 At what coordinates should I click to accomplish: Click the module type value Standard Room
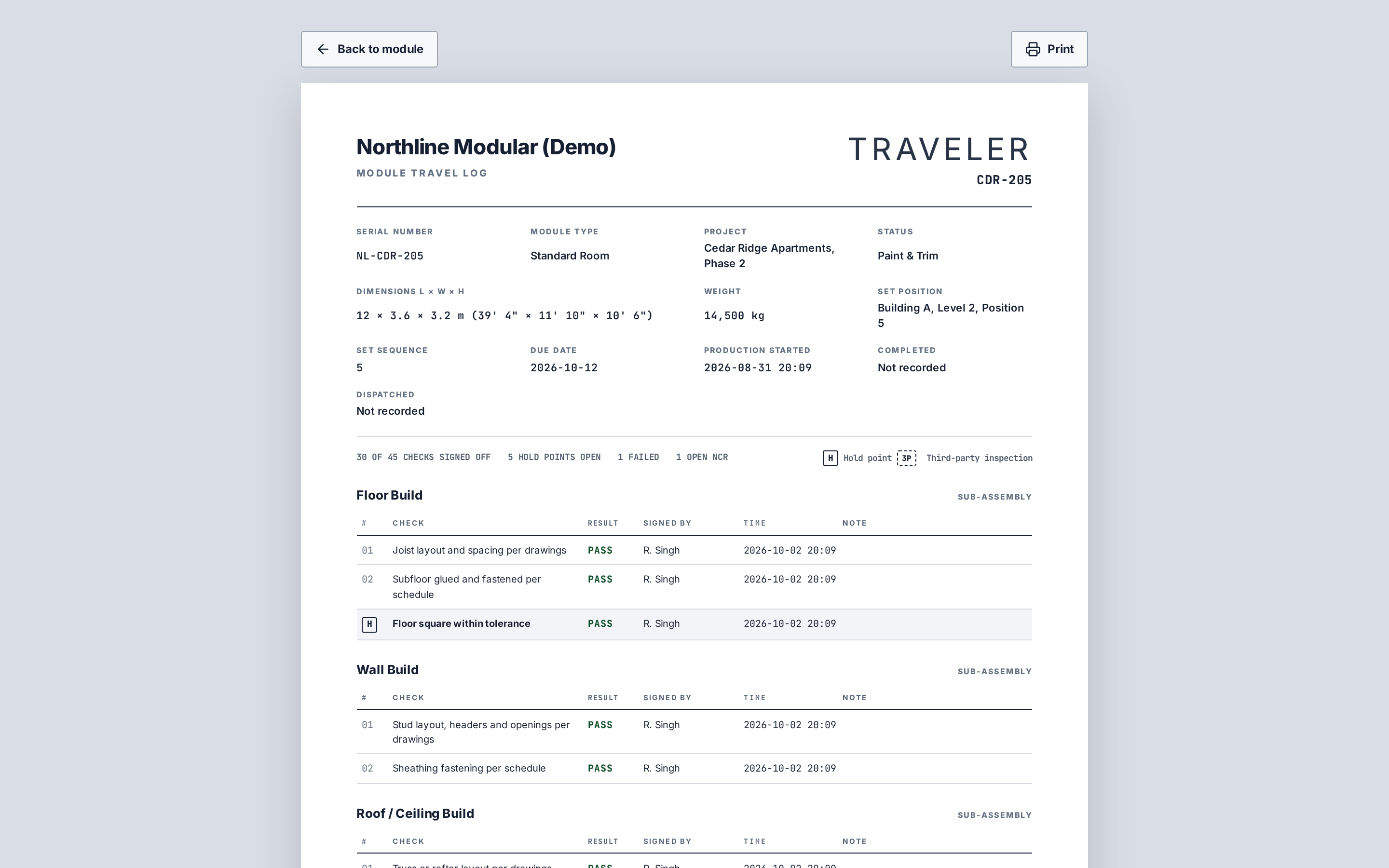(x=570, y=256)
